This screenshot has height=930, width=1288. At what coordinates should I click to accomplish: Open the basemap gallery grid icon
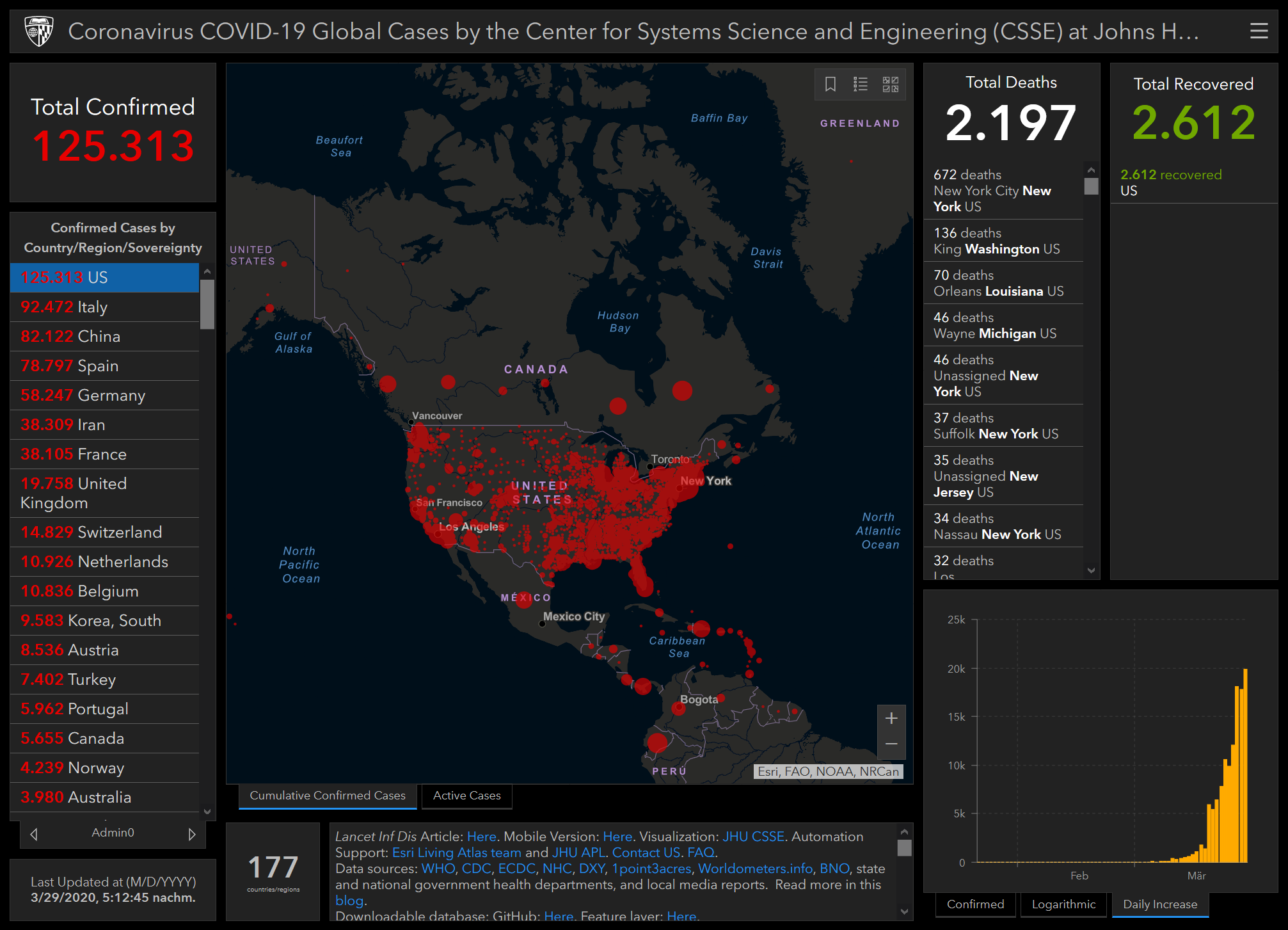coord(891,84)
